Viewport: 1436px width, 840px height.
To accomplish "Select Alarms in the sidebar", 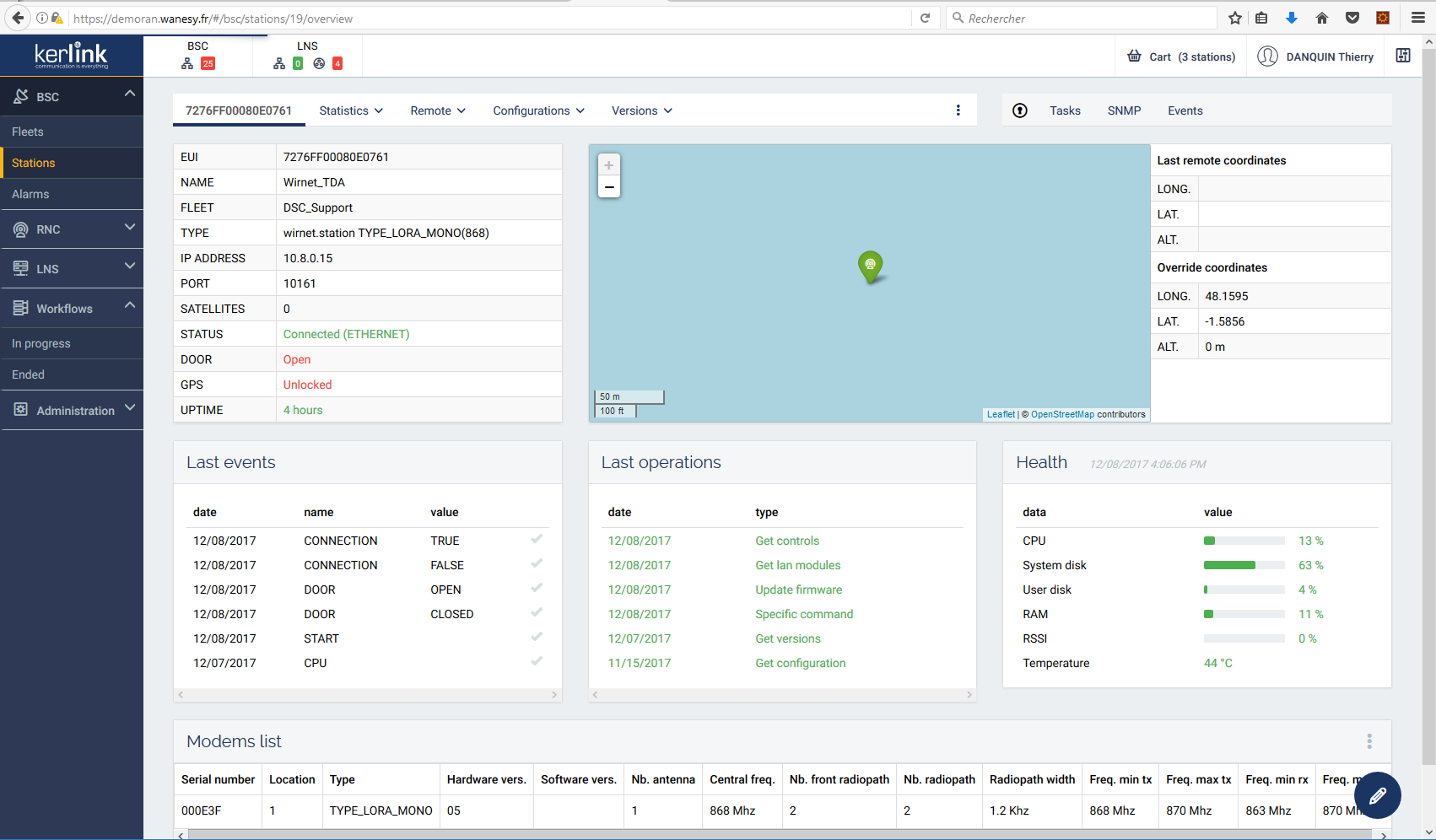I will (x=30, y=194).
